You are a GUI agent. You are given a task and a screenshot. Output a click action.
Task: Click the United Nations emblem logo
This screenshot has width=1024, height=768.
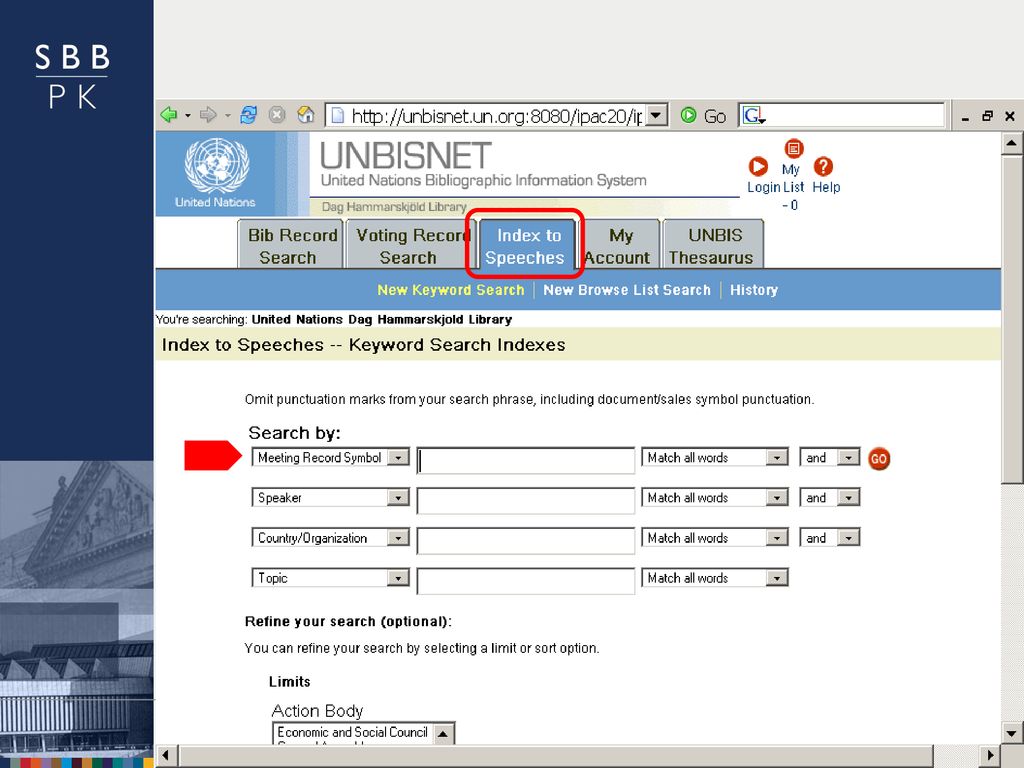click(216, 165)
